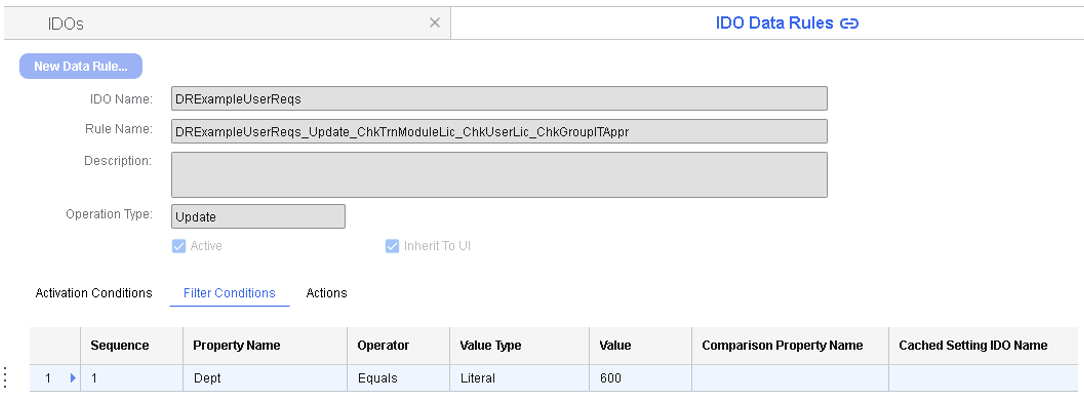
Task: Switch to the IDOs tab
Action: click(227, 24)
